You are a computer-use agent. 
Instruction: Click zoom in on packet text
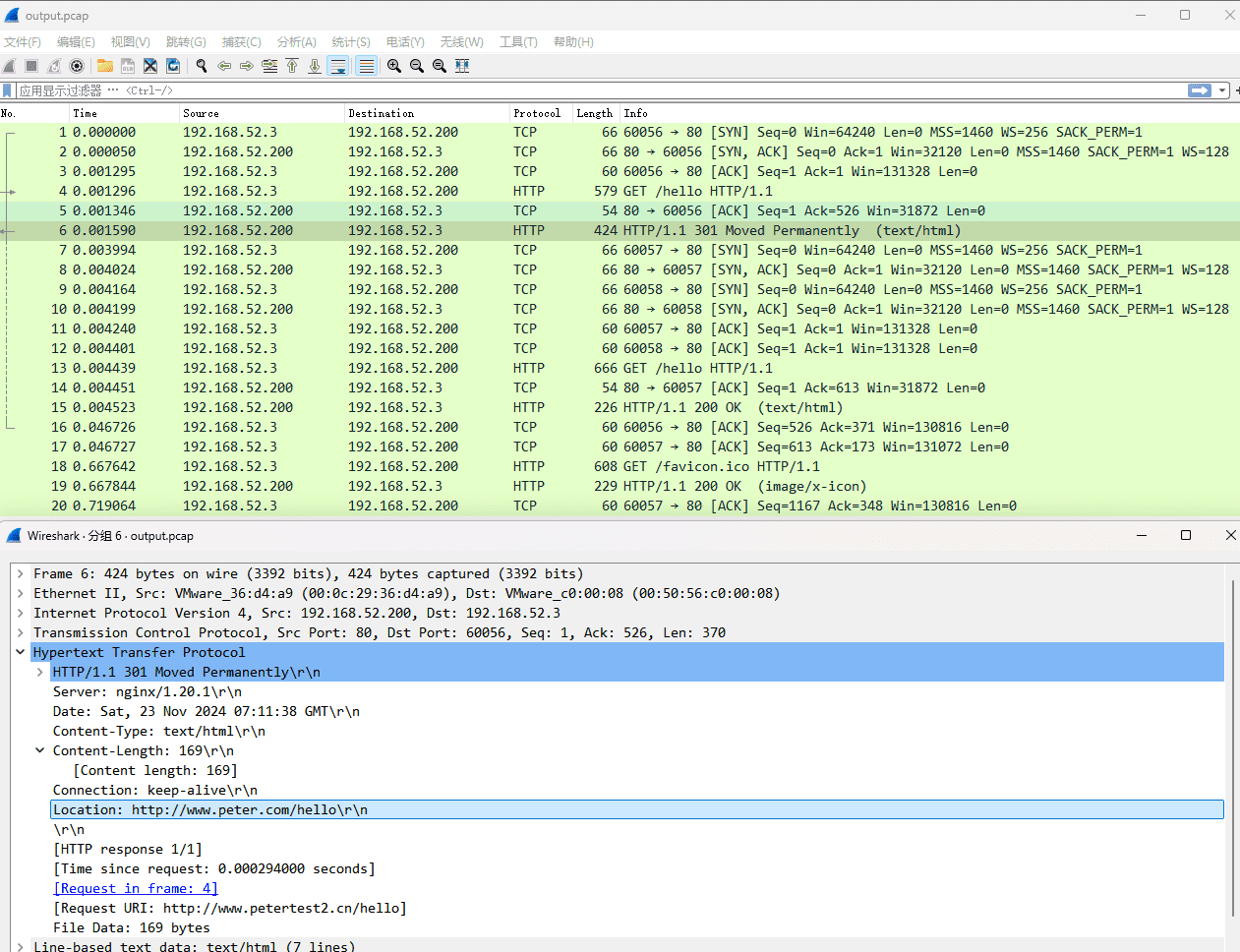point(394,66)
